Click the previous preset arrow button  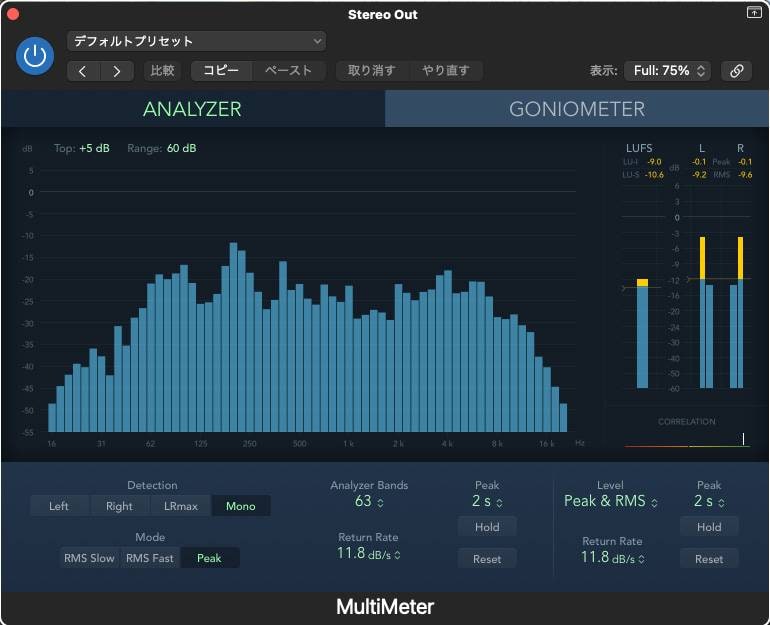point(83,71)
